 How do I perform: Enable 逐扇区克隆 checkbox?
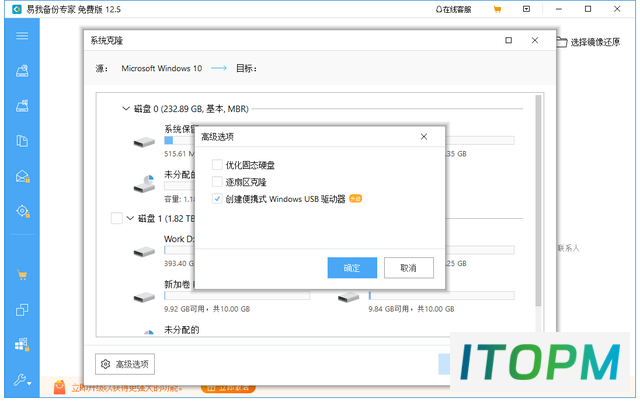[217, 182]
